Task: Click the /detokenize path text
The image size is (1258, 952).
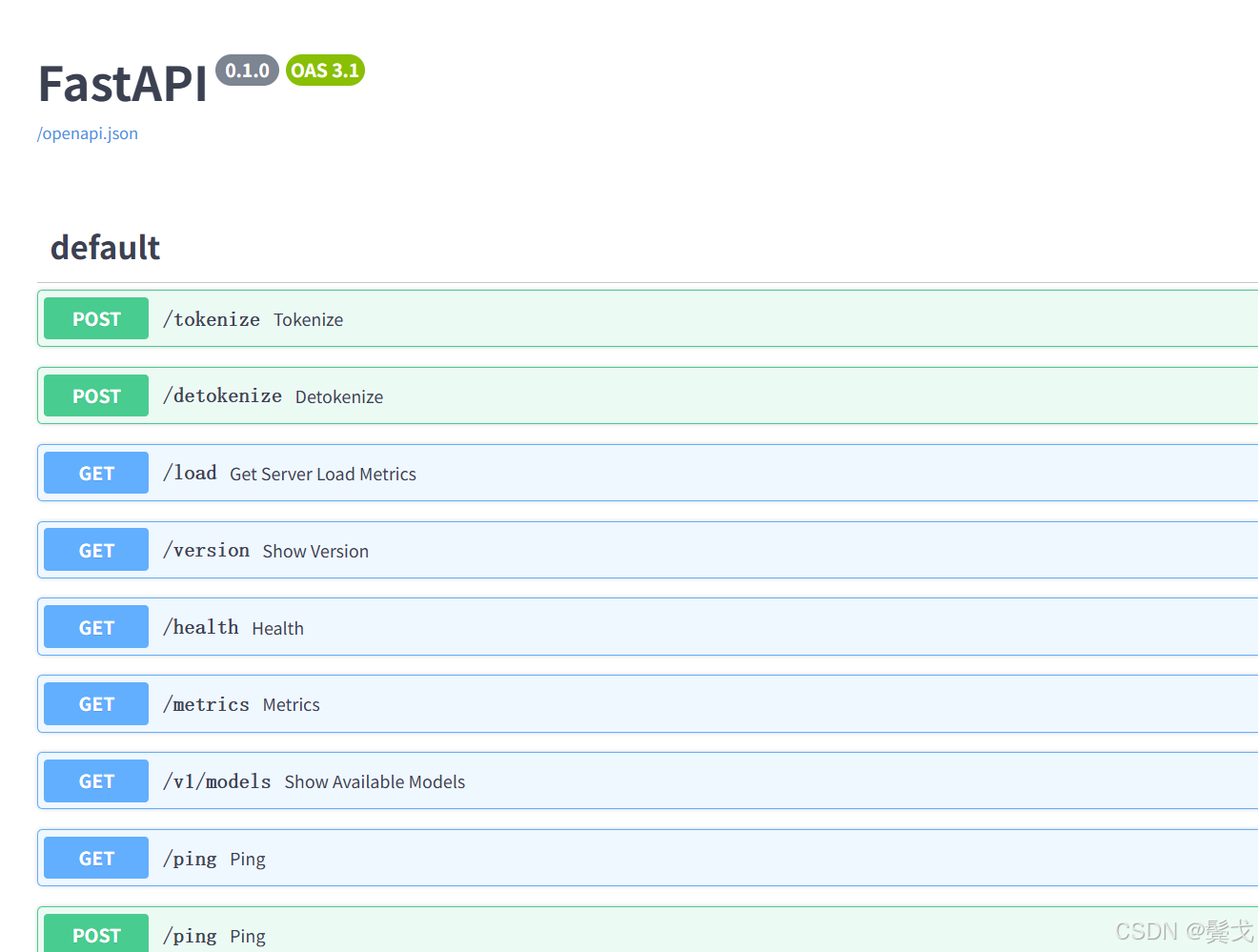Action: (x=222, y=395)
